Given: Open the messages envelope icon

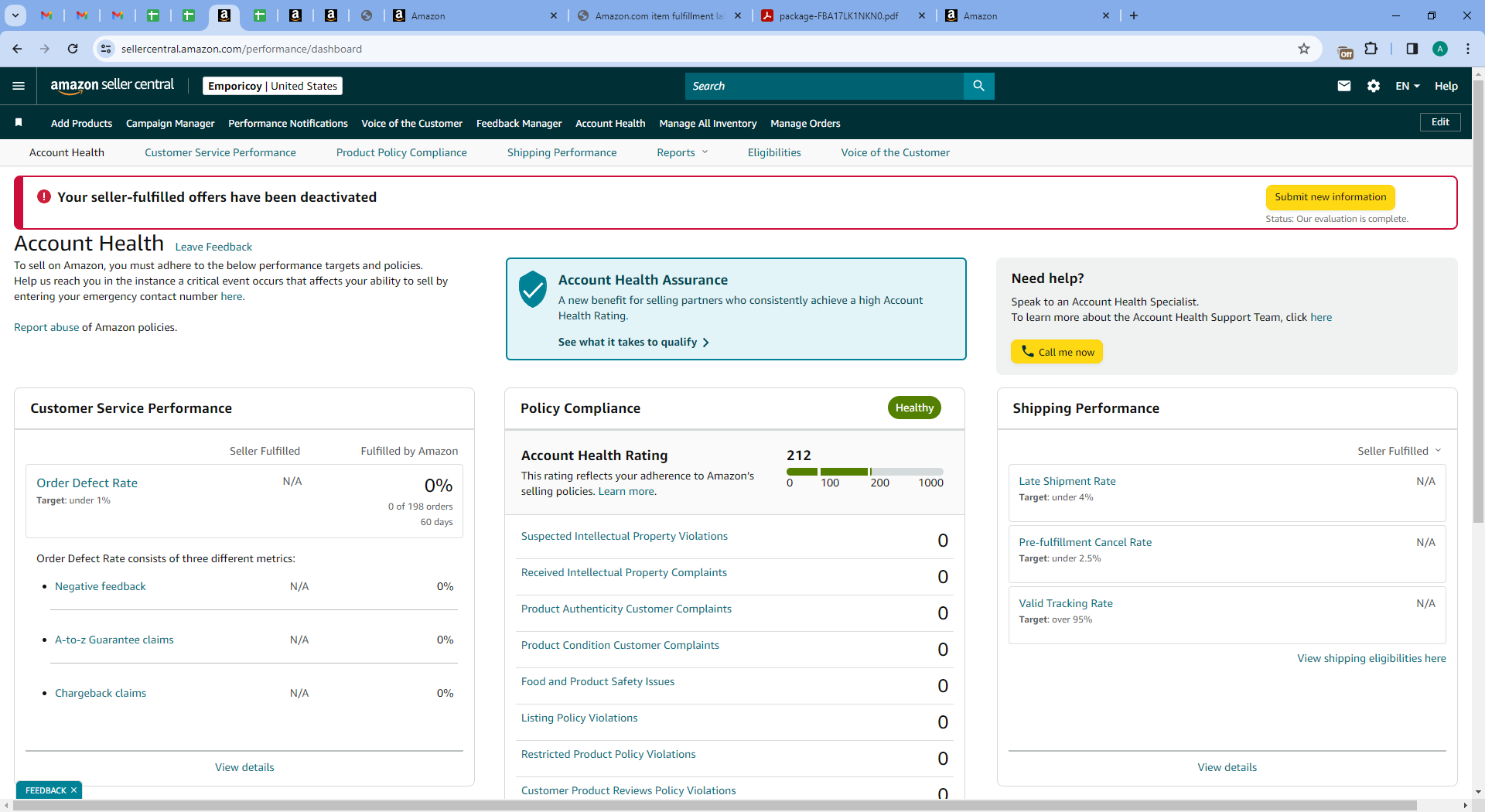Looking at the screenshot, I should pyautogui.click(x=1344, y=86).
